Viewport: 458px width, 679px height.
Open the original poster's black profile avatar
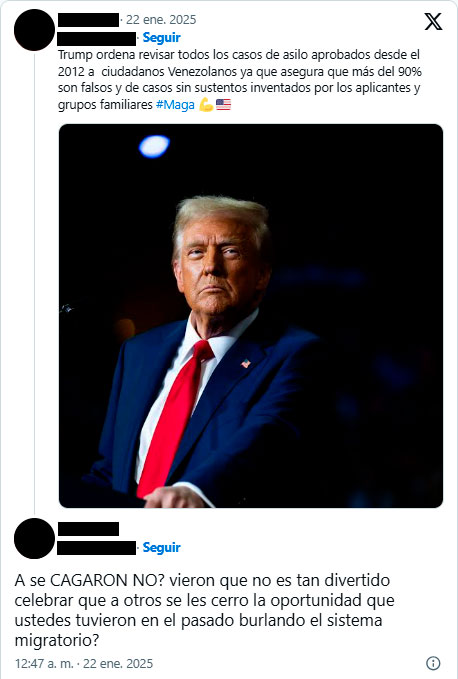point(34,30)
